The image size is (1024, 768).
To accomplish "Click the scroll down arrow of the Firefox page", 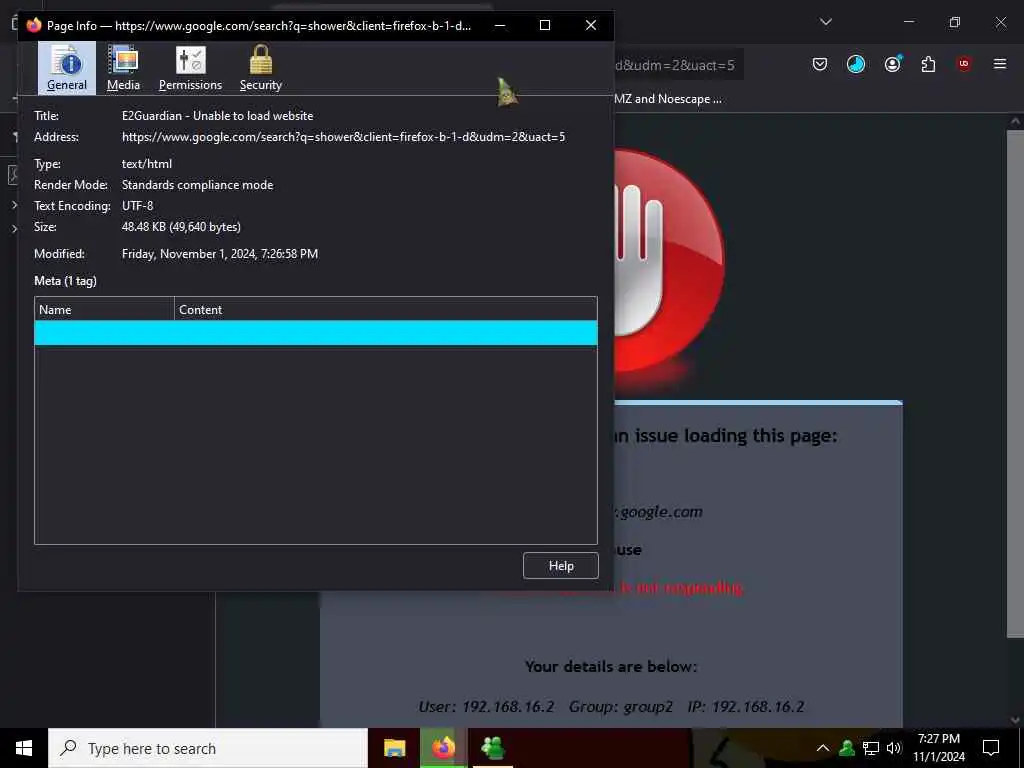I will 1016,720.
